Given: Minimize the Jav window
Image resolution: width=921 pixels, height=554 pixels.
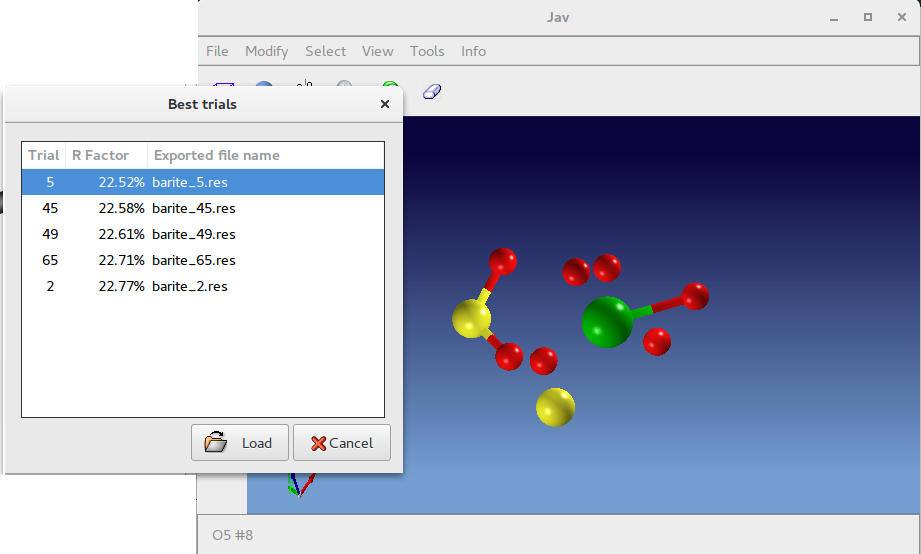Looking at the screenshot, I should tap(833, 18).
